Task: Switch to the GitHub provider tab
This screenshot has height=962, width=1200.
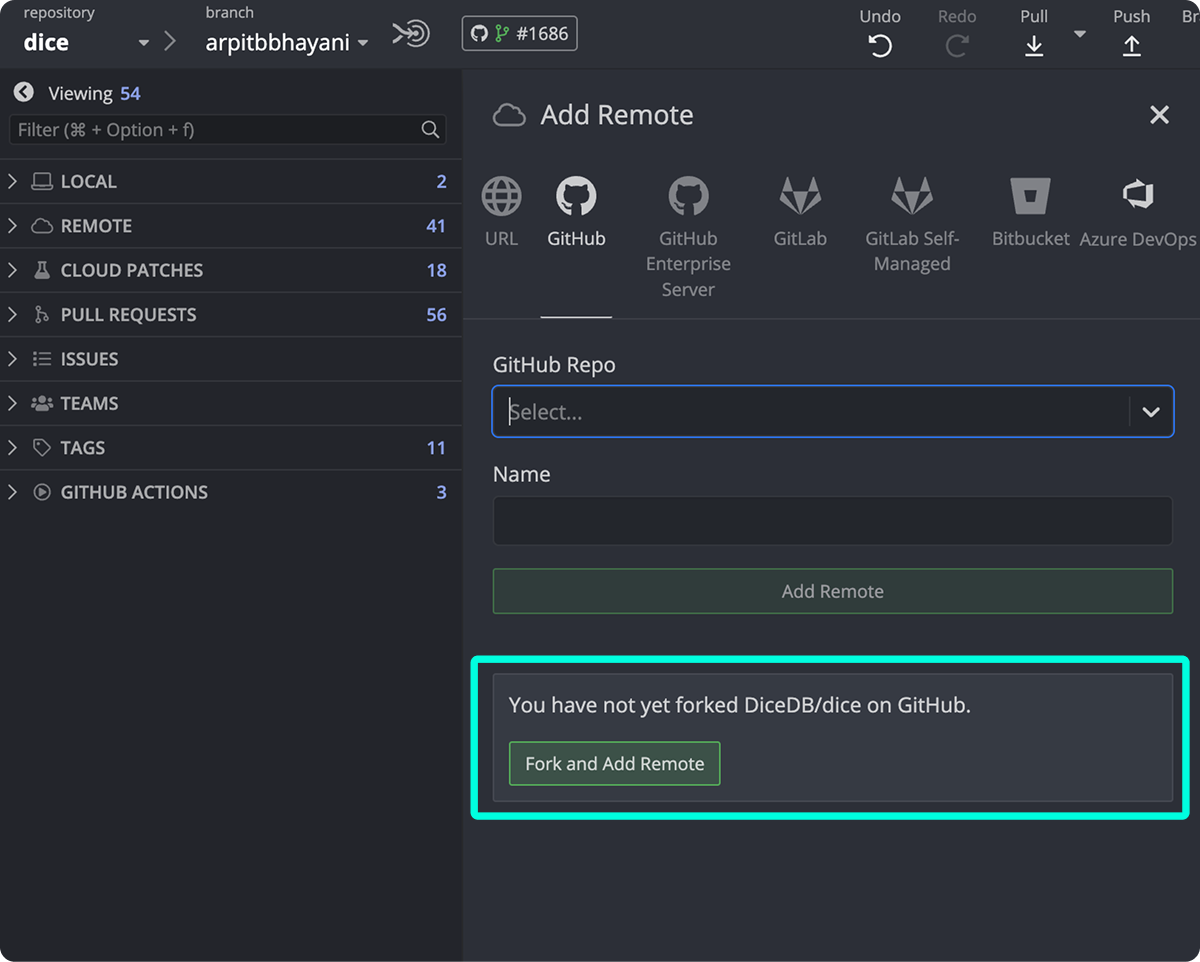Action: pos(576,210)
